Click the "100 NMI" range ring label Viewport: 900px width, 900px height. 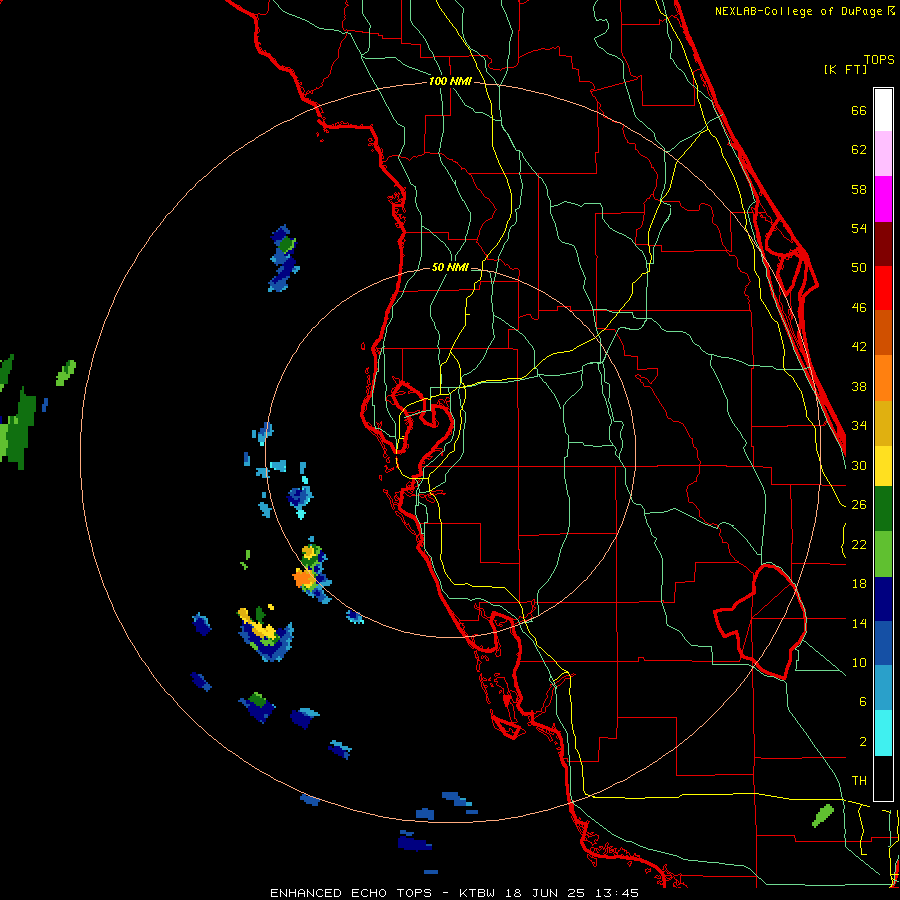450,81
